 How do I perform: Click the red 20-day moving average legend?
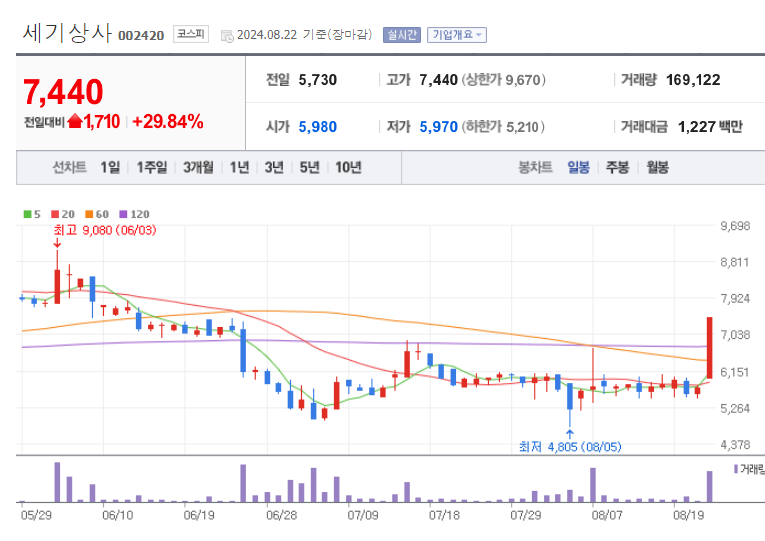63,214
